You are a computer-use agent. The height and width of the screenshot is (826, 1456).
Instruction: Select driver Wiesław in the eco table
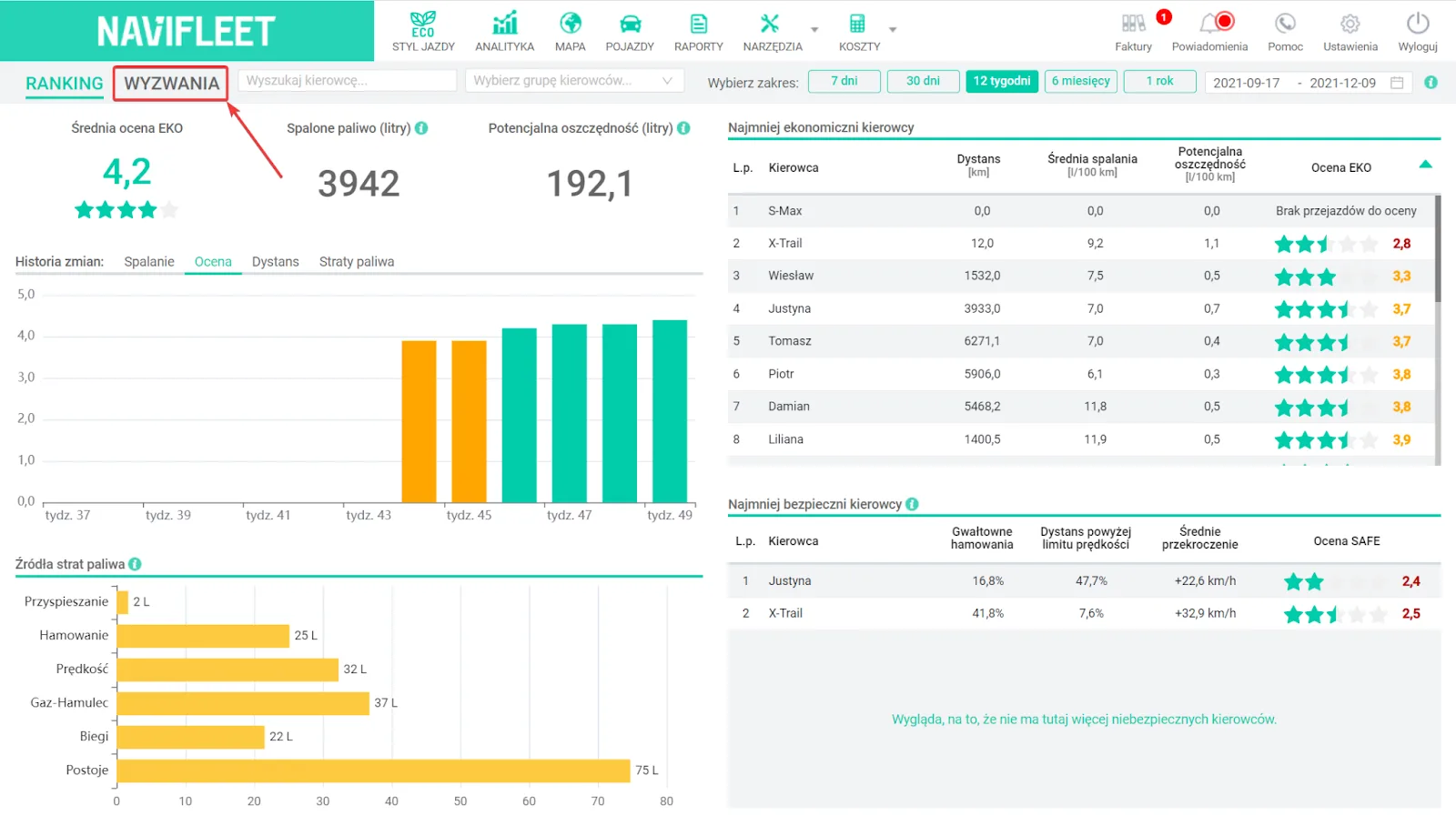(x=791, y=276)
